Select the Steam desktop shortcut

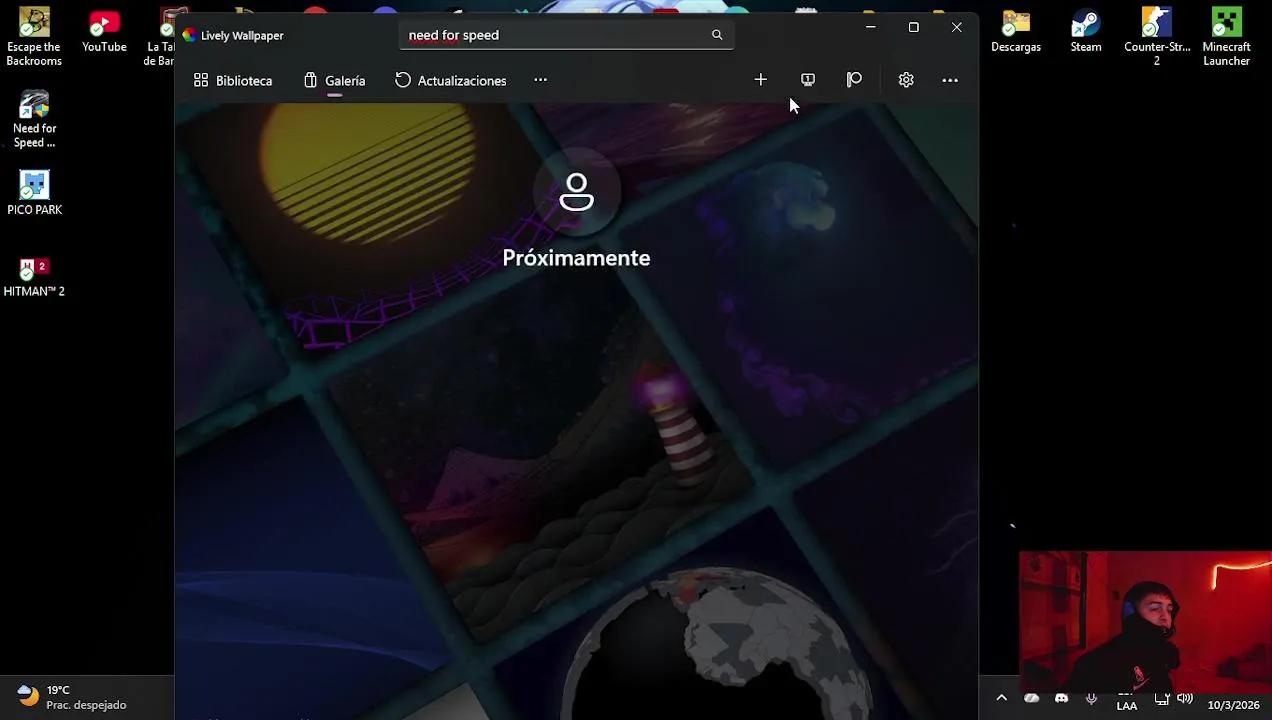point(1086,32)
